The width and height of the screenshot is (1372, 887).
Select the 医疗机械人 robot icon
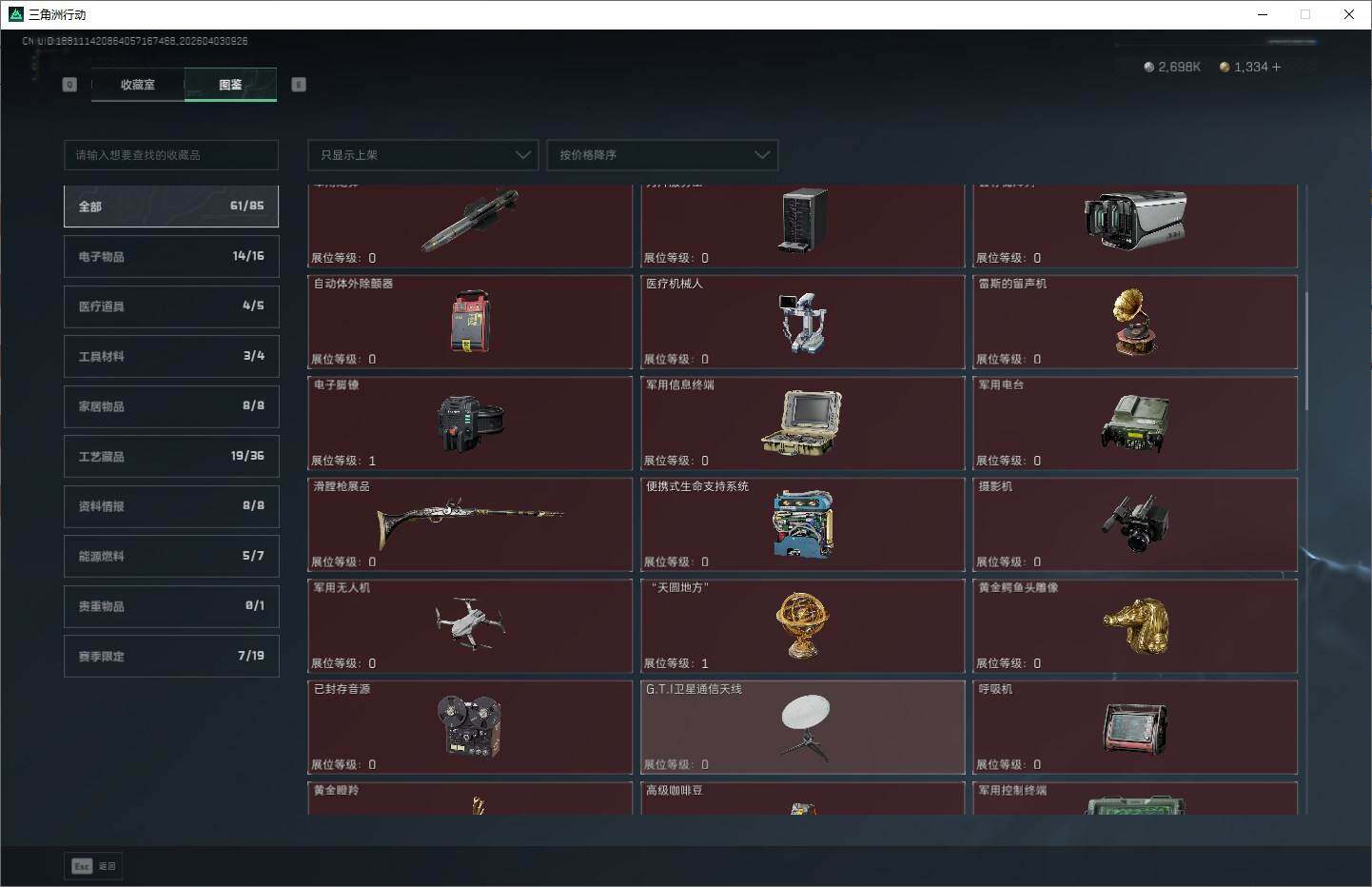[802, 323]
